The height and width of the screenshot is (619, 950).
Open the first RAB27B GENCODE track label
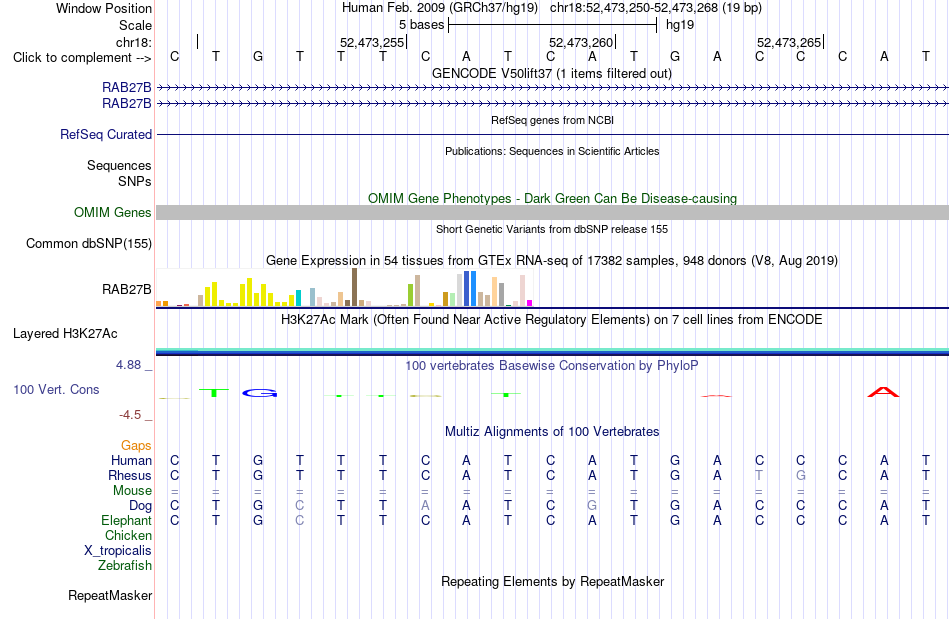click(127, 88)
